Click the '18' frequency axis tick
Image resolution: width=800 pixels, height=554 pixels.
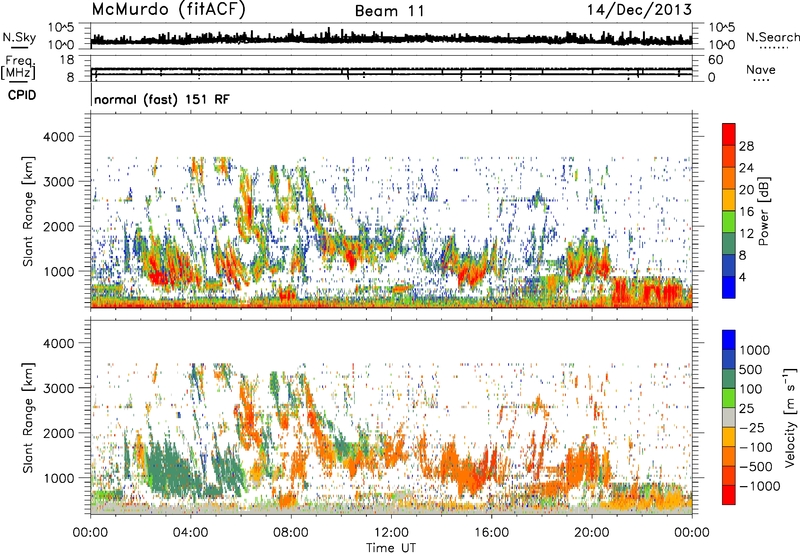(66, 60)
